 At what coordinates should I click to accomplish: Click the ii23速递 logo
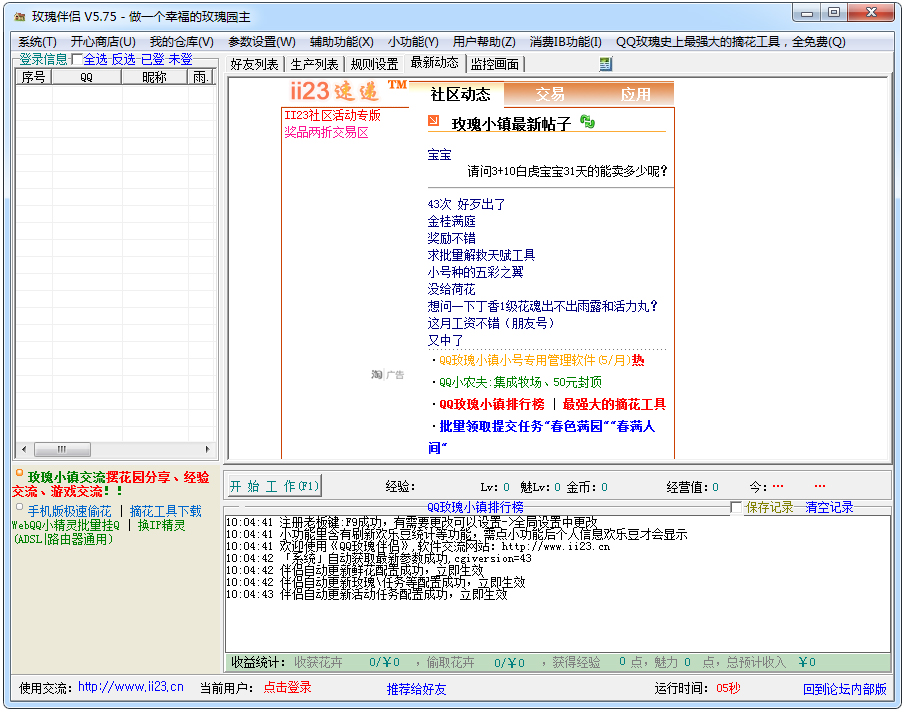tap(334, 91)
